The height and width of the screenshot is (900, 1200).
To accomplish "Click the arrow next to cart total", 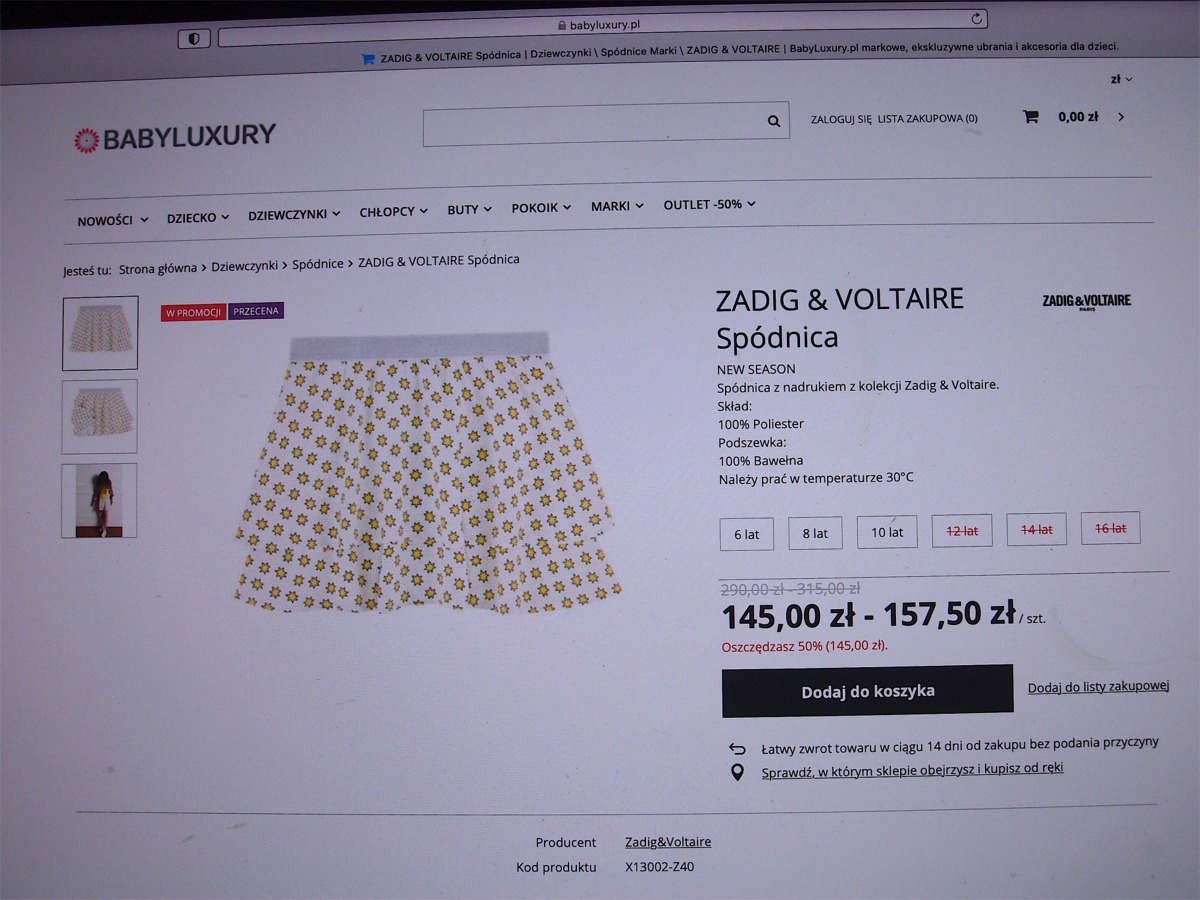I will [1121, 117].
